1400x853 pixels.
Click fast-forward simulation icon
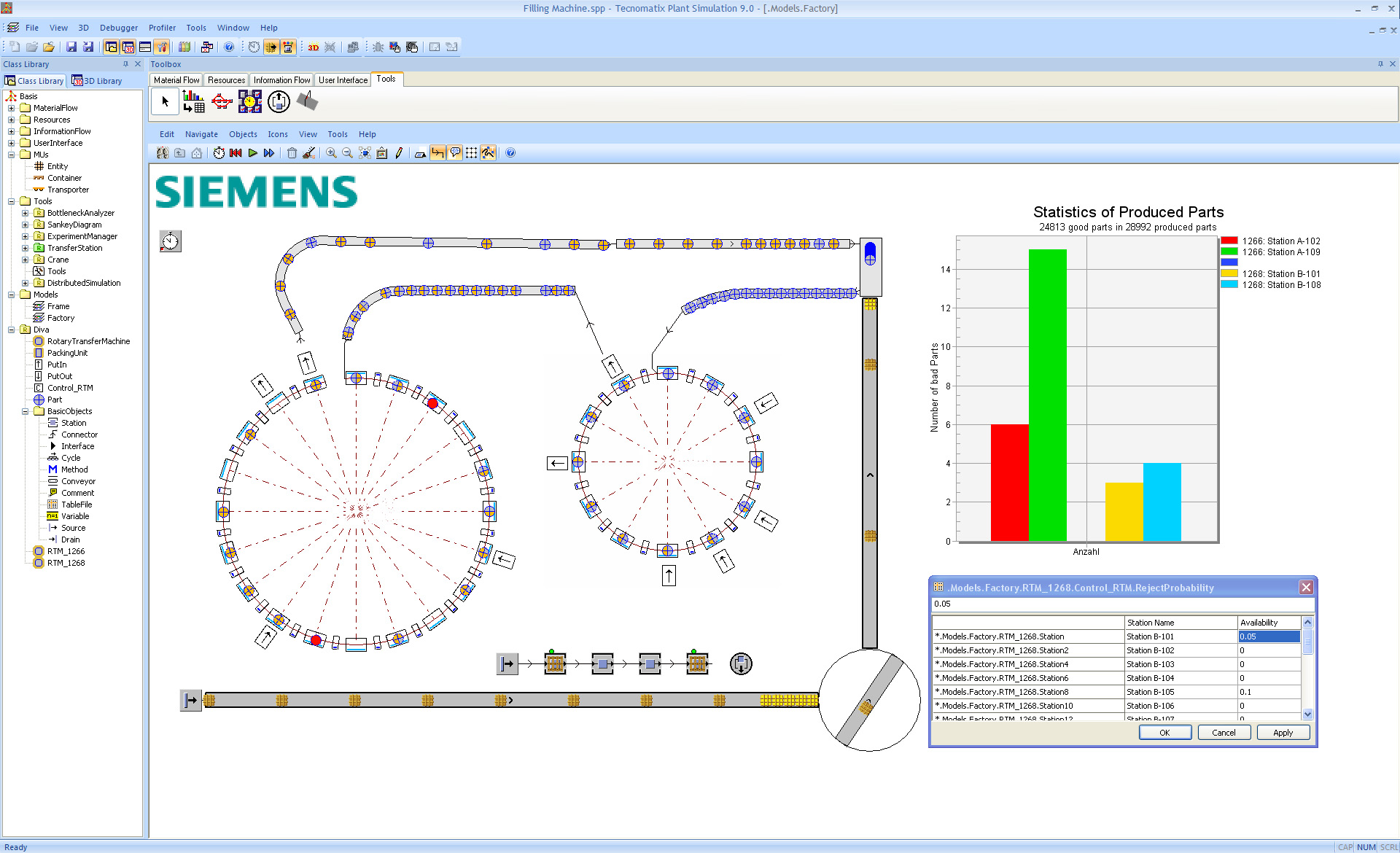point(269,153)
